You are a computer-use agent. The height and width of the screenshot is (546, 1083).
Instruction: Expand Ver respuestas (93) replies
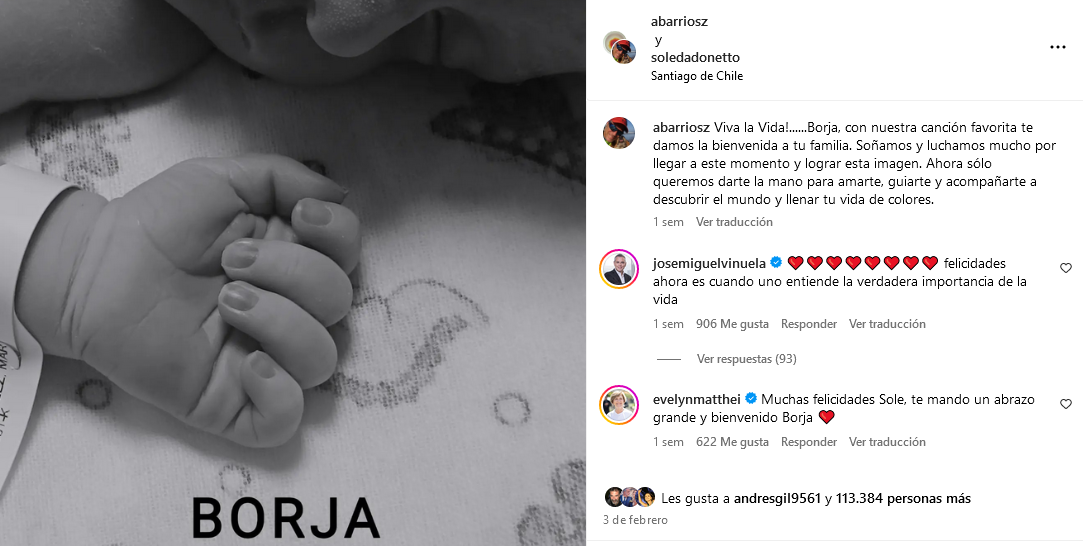pyautogui.click(x=747, y=359)
